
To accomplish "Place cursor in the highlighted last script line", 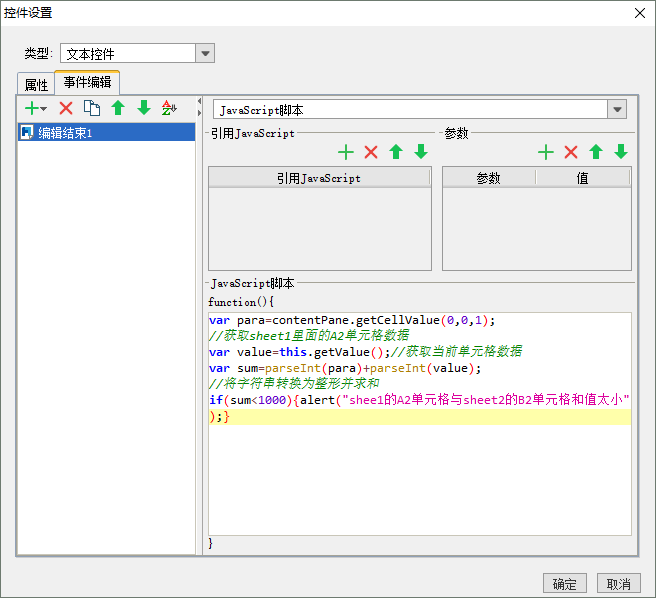I will point(420,417).
